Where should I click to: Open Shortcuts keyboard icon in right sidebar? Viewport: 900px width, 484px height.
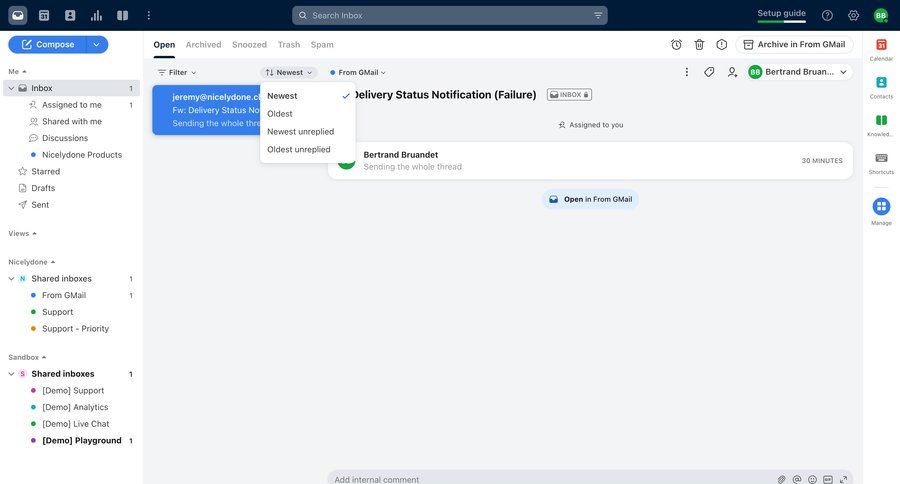tap(881, 163)
